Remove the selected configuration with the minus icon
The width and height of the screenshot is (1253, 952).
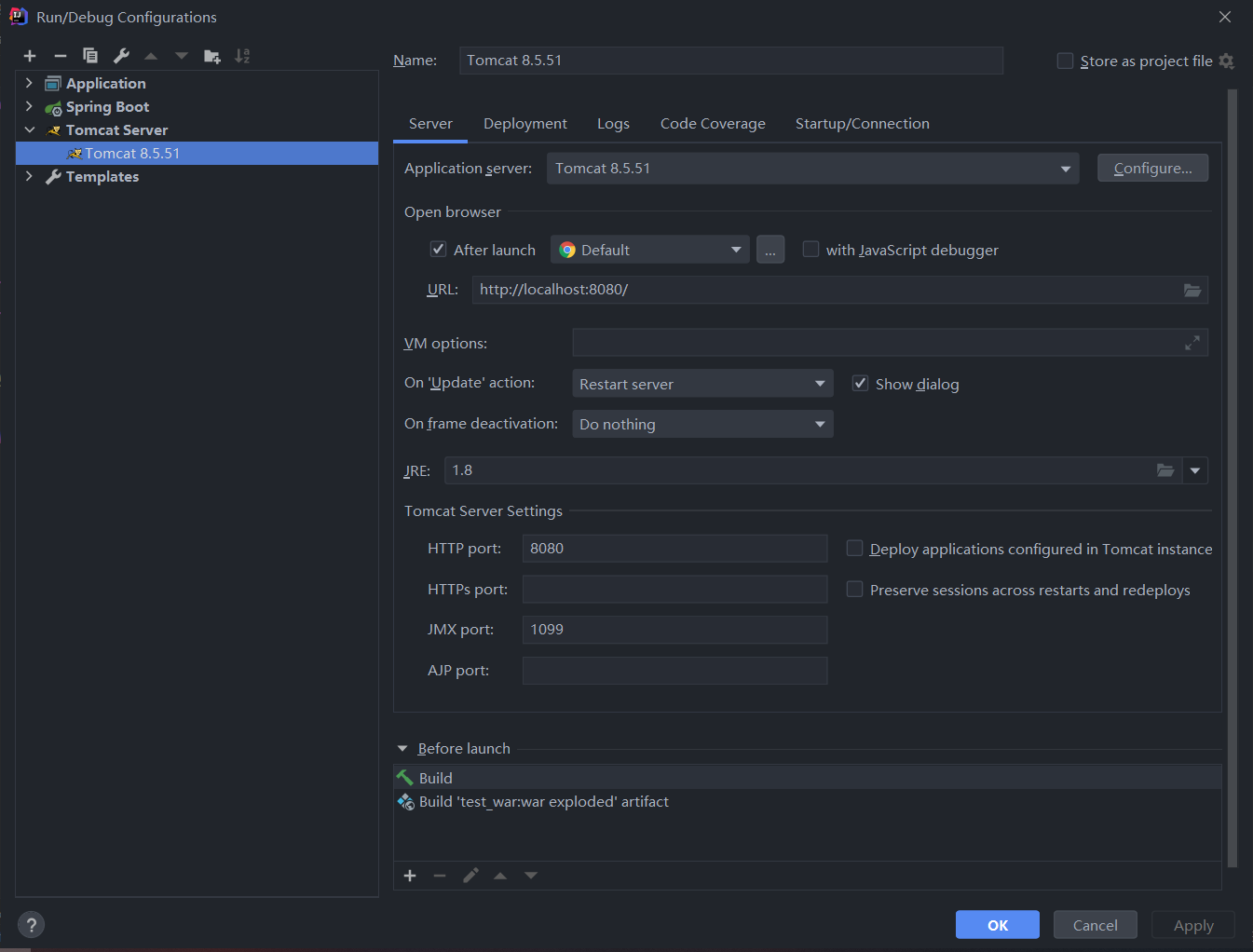pyautogui.click(x=61, y=56)
